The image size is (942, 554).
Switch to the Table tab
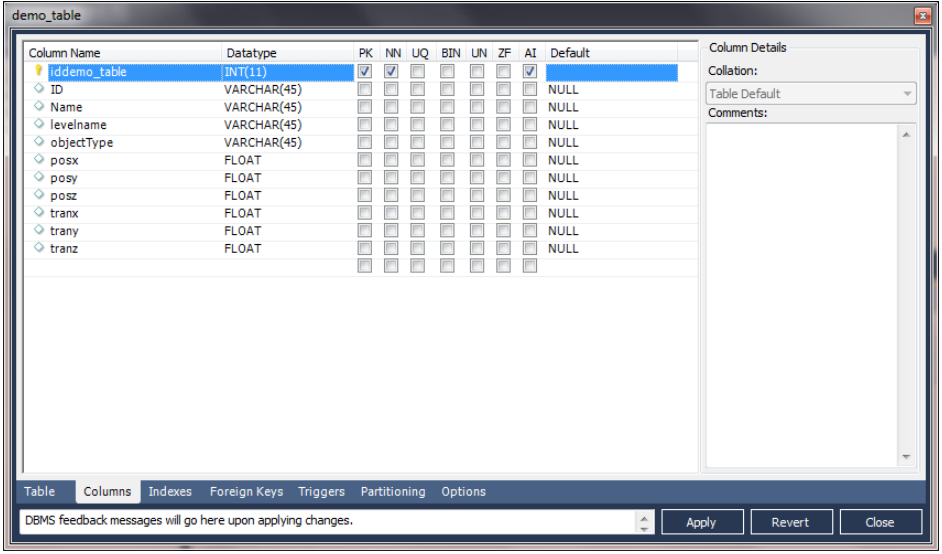click(40, 492)
